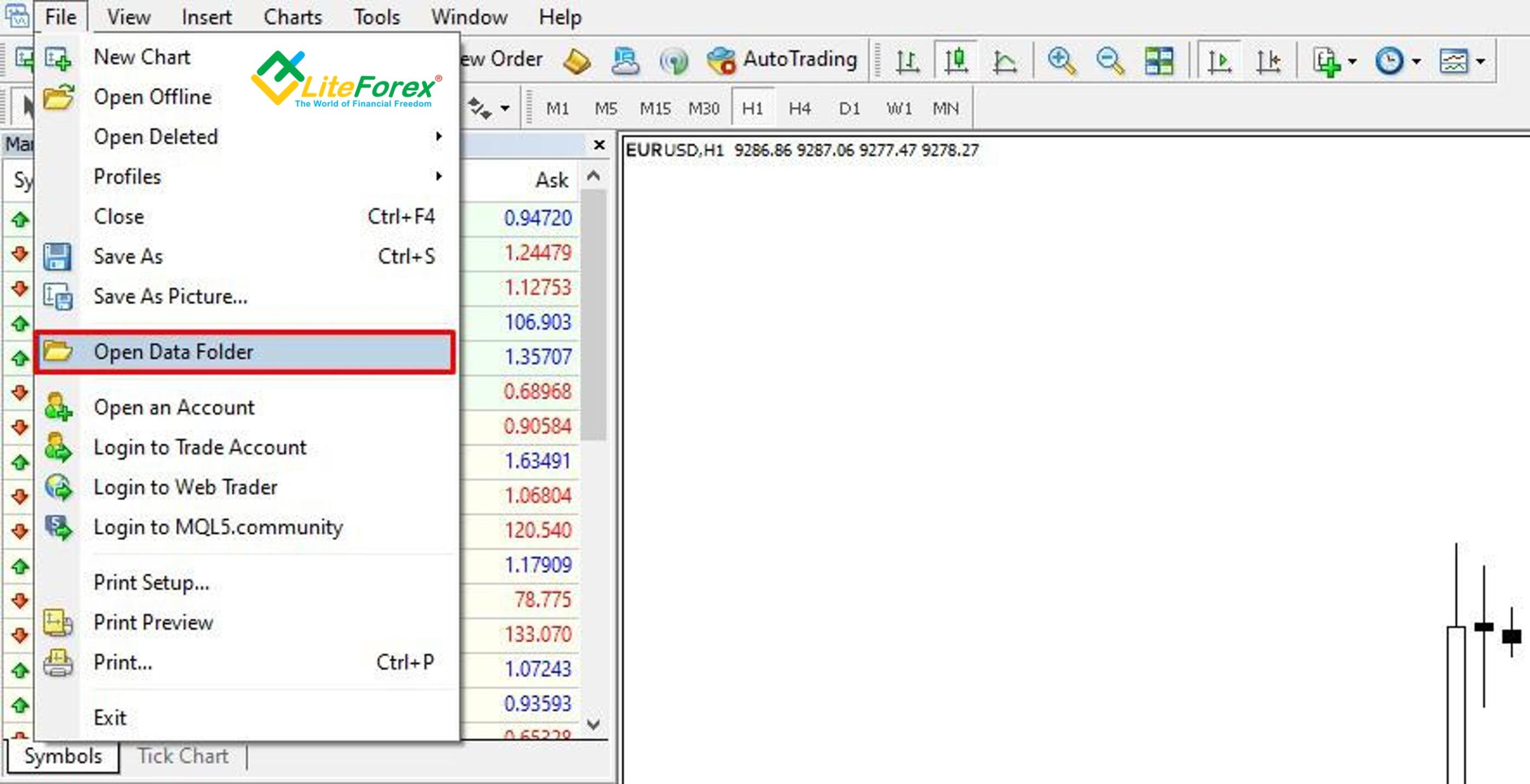Image resolution: width=1530 pixels, height=784 pixels.
Task: Close the Market Watch panel
Action: tap(599, 144)
